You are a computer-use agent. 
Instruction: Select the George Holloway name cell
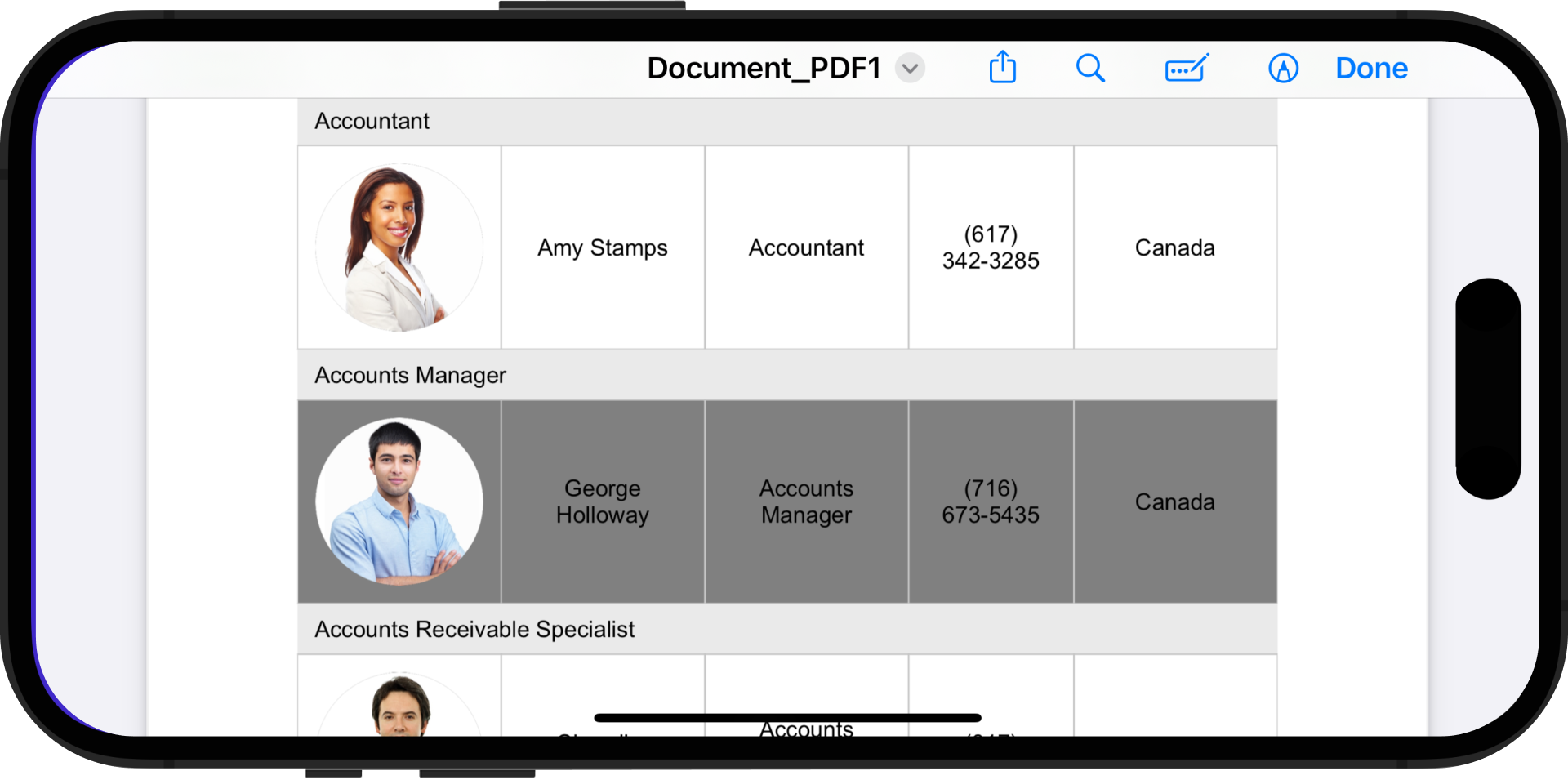click(x=603, y=501)
